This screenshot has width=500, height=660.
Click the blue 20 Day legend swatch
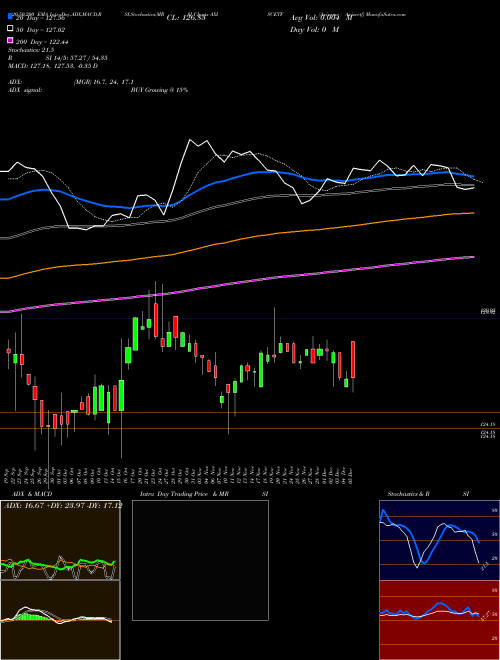pos(10,17)
